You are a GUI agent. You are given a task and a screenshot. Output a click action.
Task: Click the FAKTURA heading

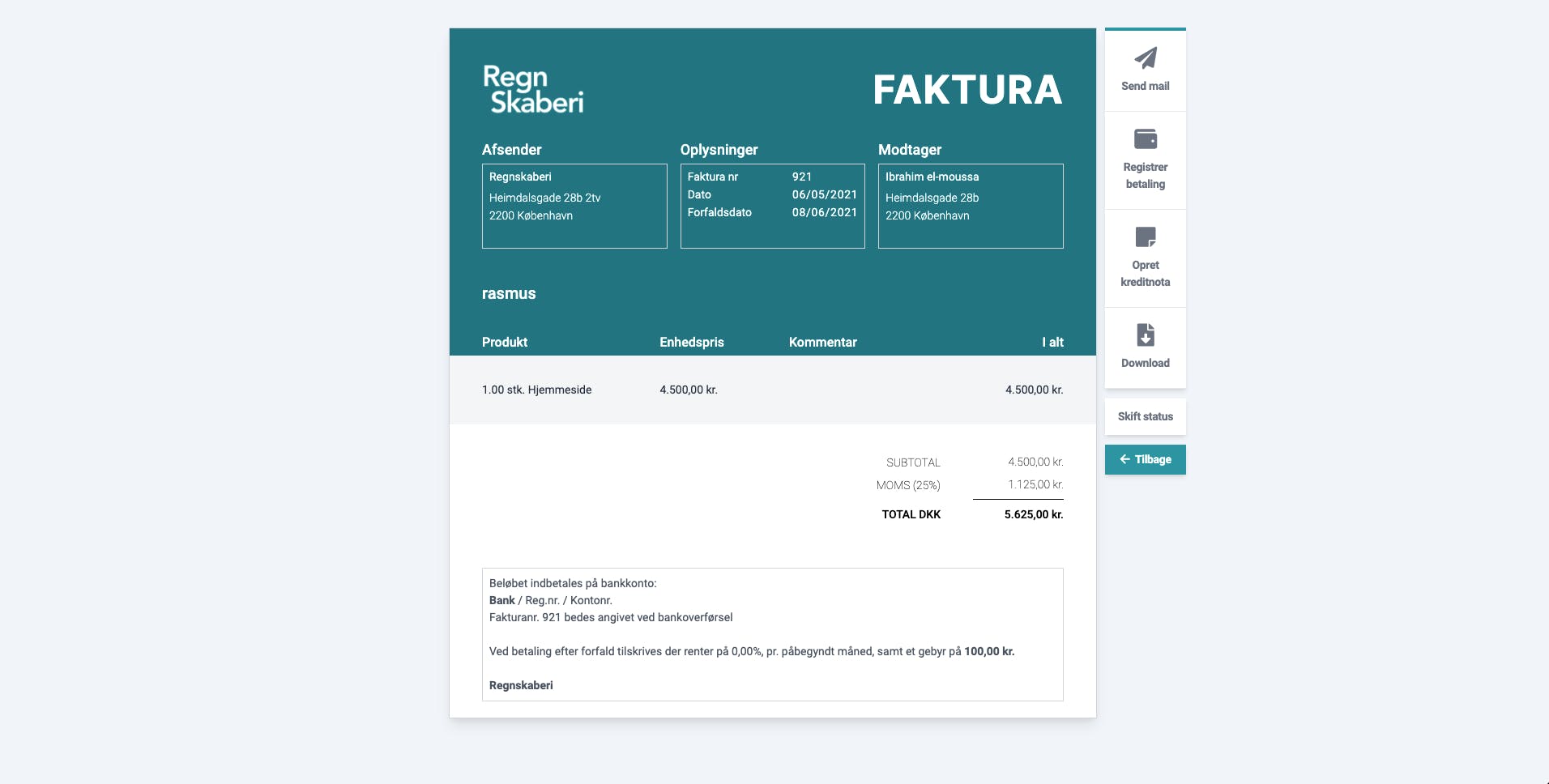pos(967,90)
